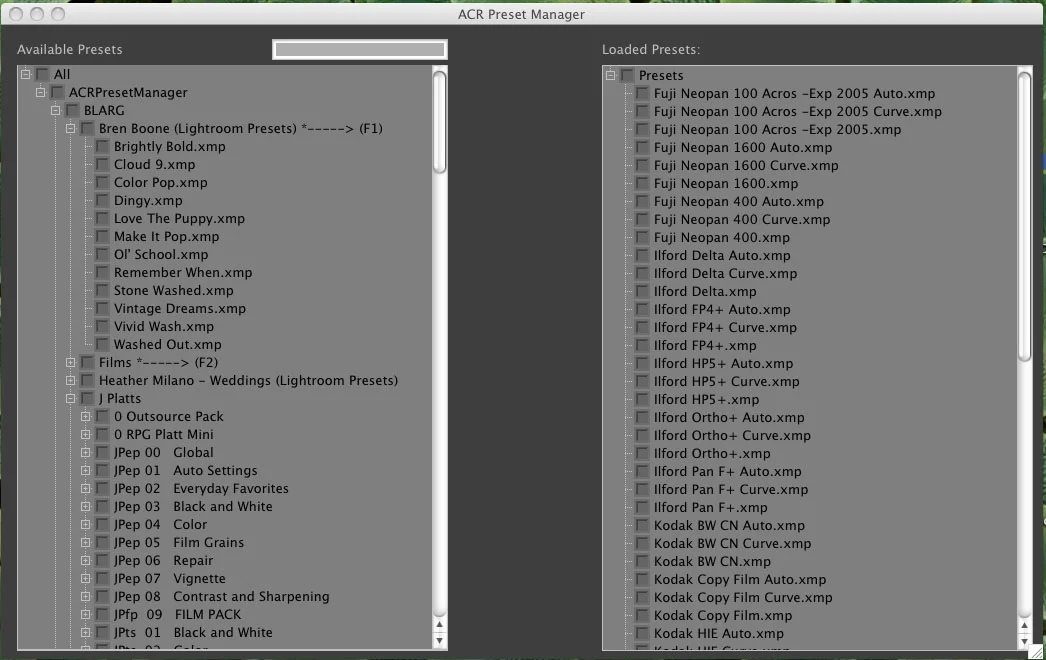1046x660 pixels.
Task: Select Fuji Neopan 100 Acros -Exp 2005 Curve.xmp
Action: point(798,111)
